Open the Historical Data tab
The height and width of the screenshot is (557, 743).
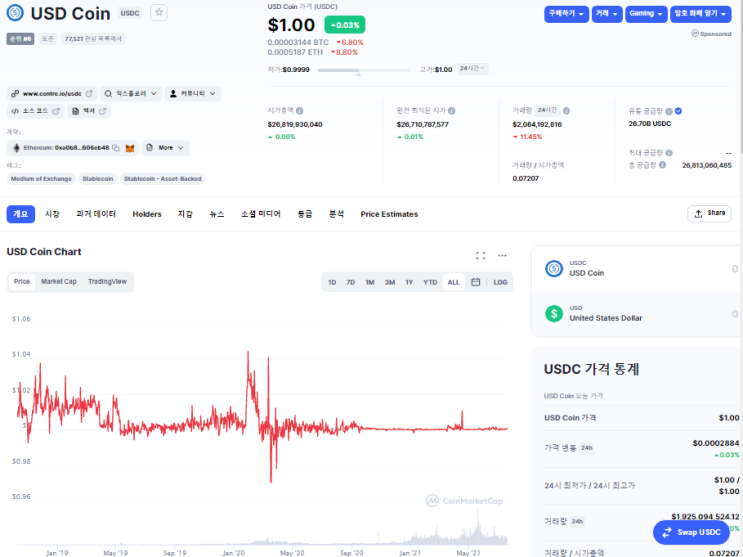pos(96,214)
